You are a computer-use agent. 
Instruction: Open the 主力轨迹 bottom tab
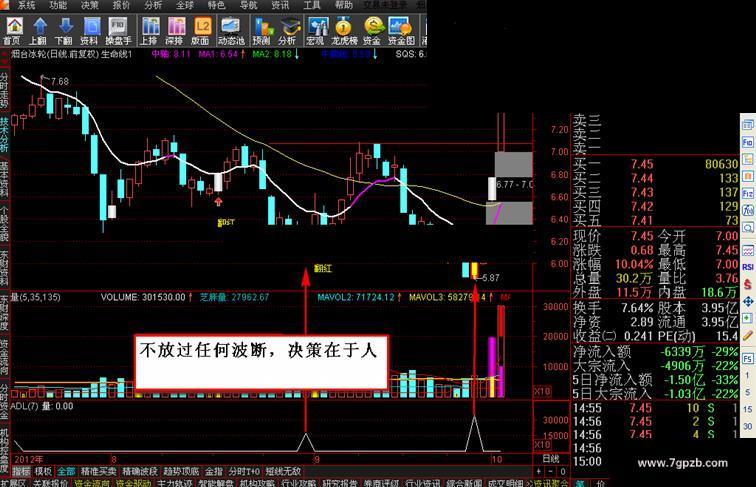click(x=175, y=483)
